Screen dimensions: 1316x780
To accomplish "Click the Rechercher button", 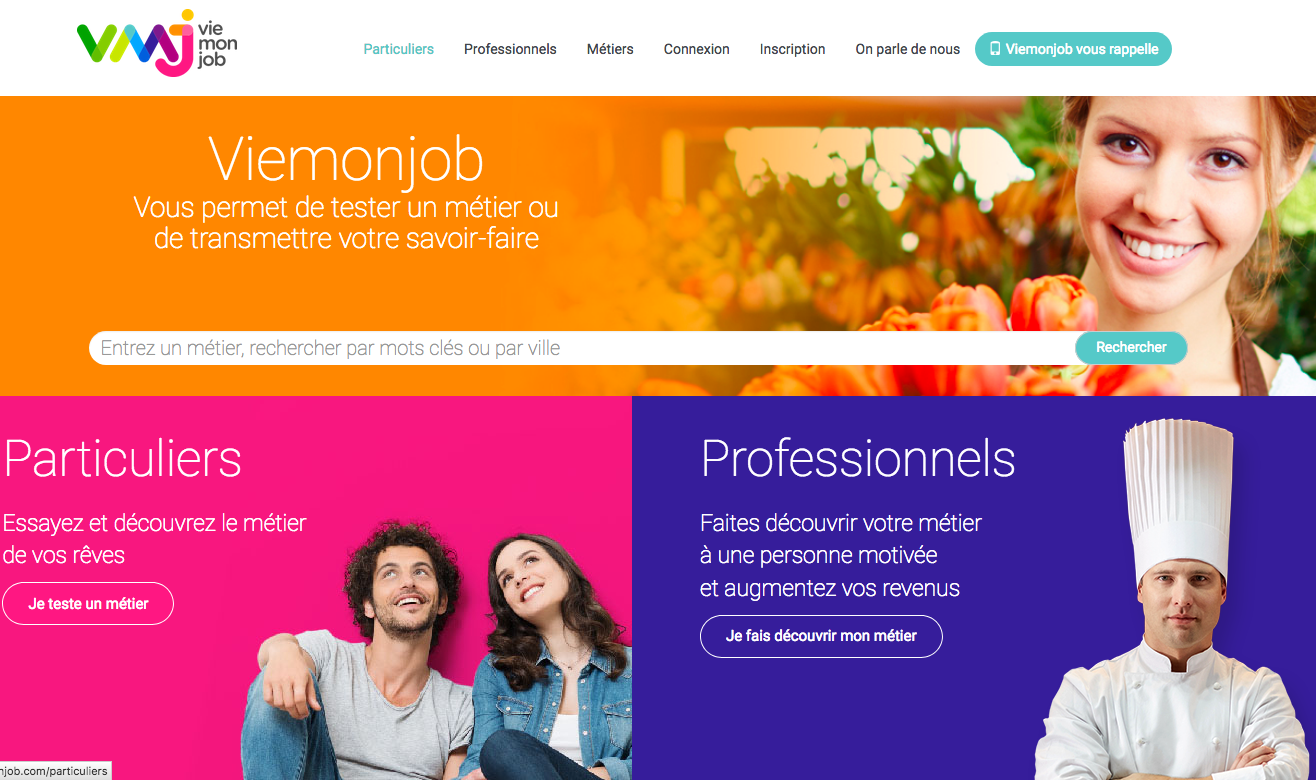I will click(x=1131, y=348).
